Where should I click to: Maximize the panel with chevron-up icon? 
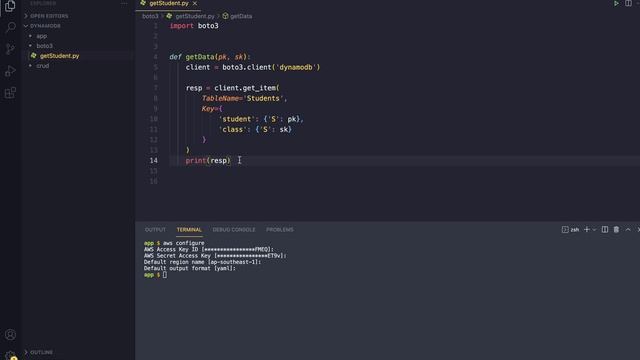pos(628,229)
